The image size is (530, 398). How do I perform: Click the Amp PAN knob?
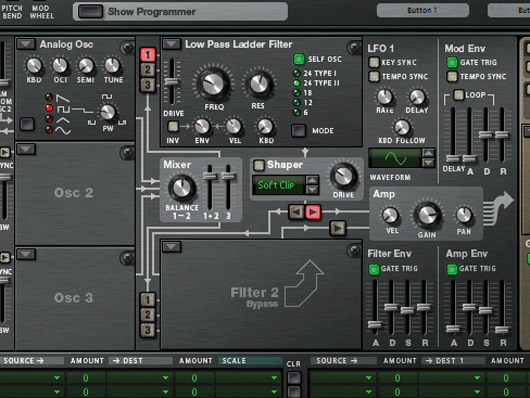464,215
